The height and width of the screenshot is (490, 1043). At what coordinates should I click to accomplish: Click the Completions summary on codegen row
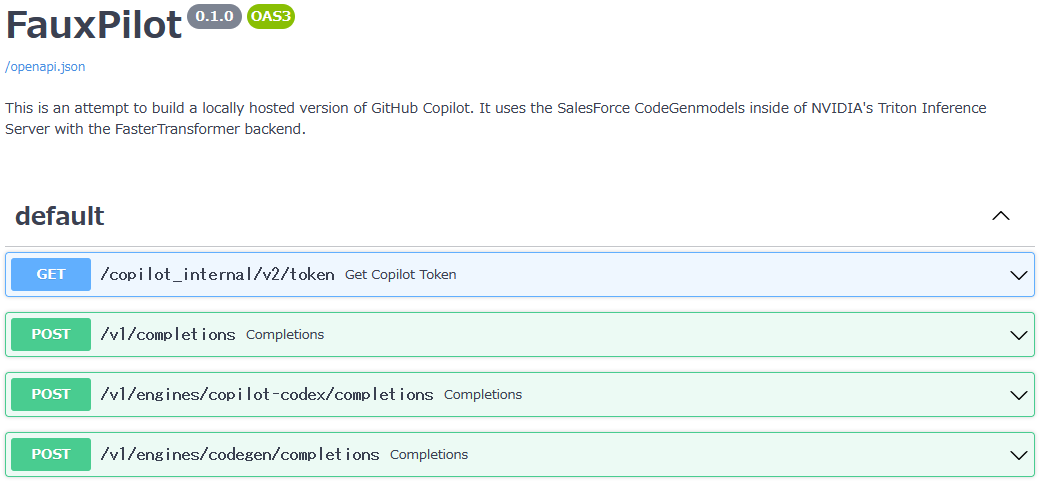(429, 454)
